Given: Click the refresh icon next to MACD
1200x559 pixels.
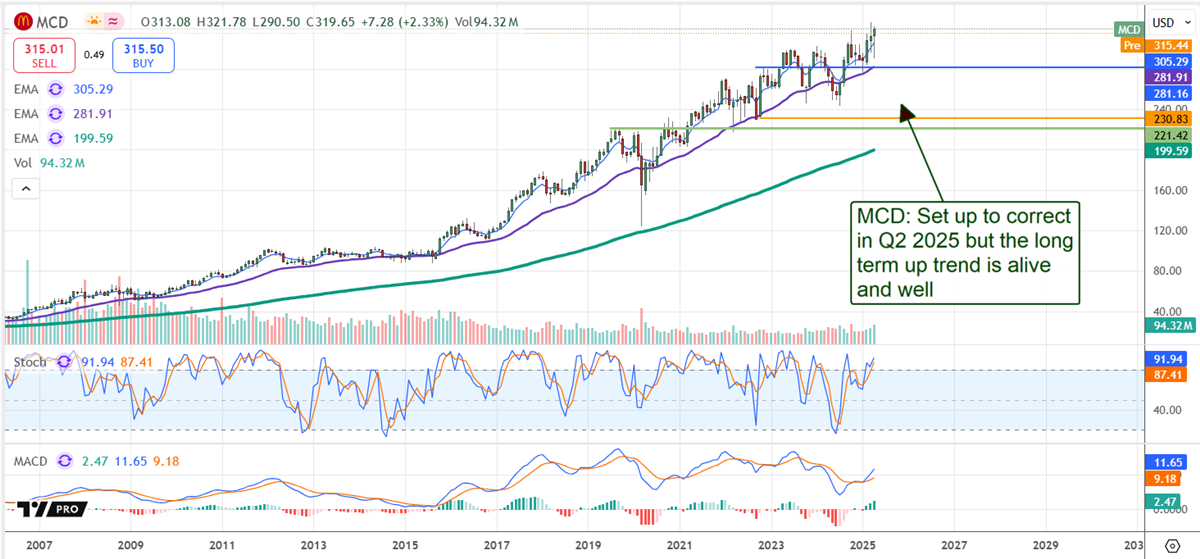Looking at the screenshot, I should click(x=66, y=461).
